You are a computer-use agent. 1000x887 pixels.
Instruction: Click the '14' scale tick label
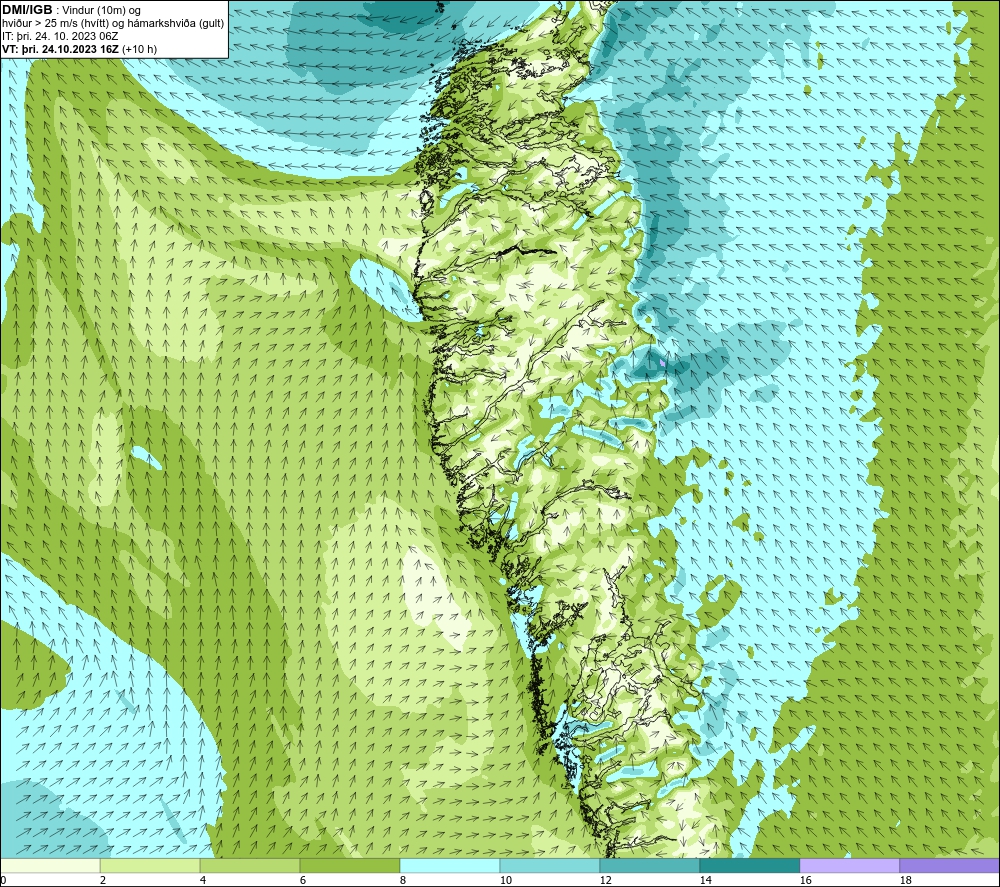point(706,881)
